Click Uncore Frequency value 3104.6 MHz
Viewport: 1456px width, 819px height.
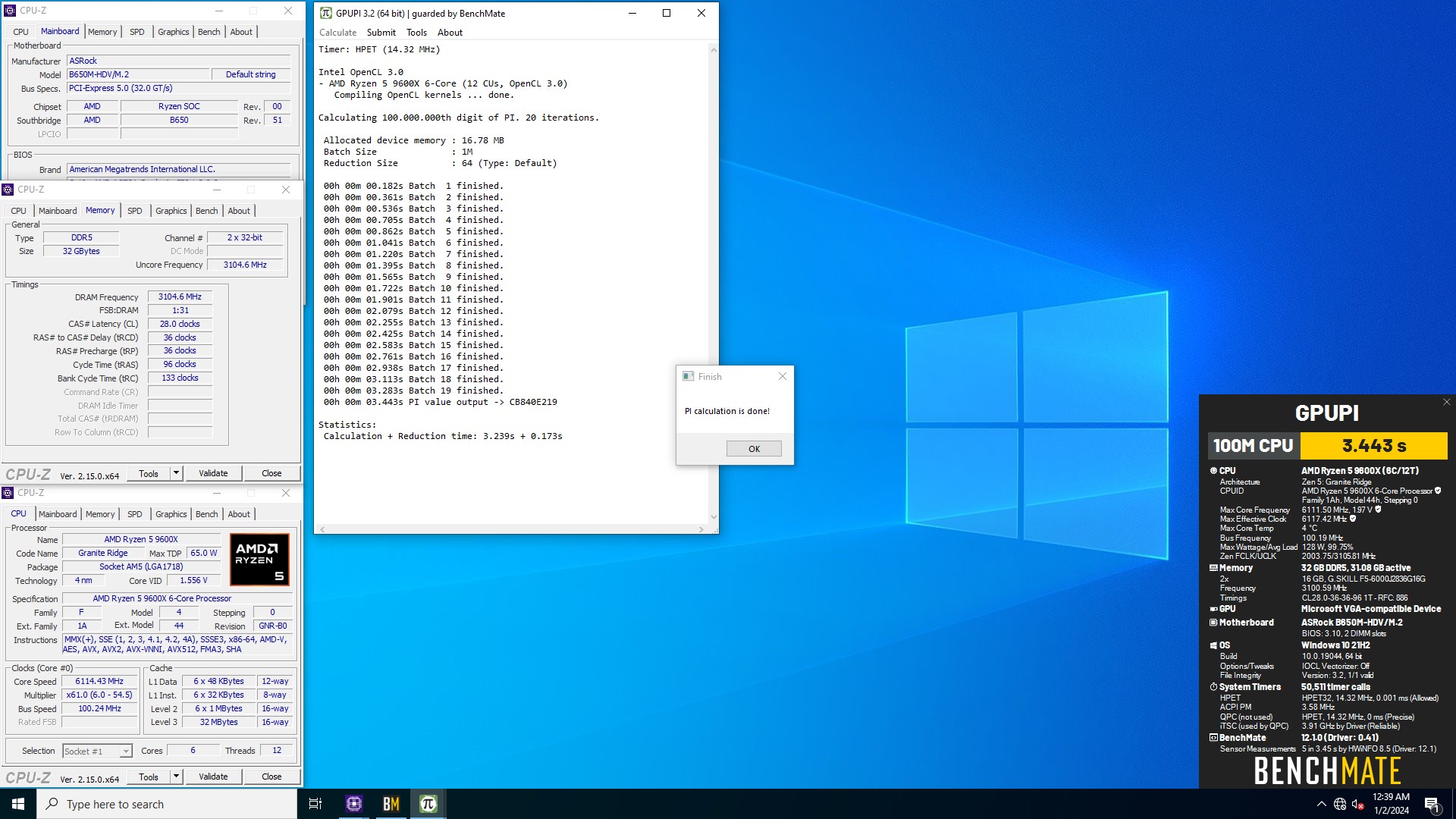click(x=245, y=265)
